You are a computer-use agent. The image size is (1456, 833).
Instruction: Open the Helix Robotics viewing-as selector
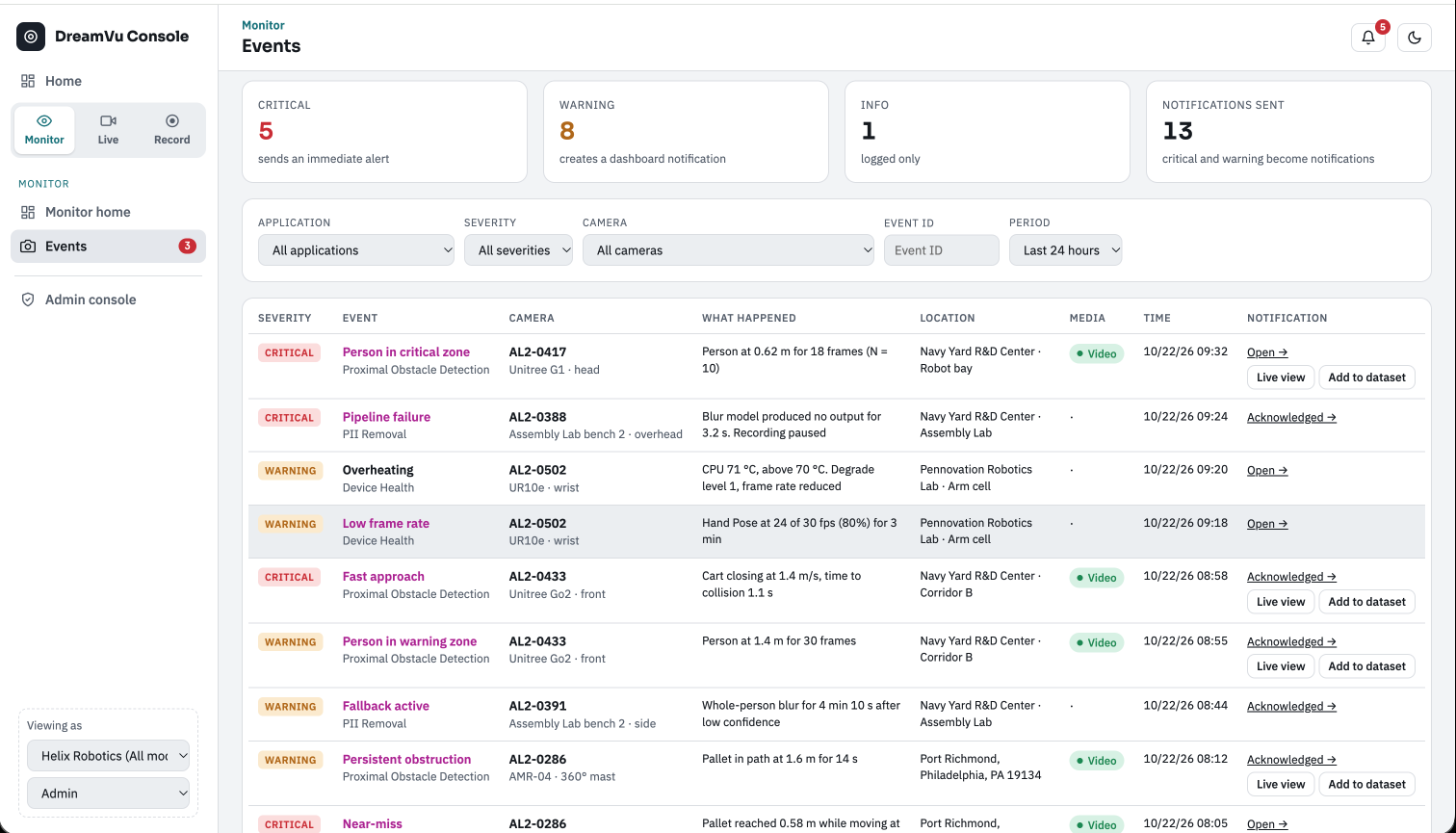pos(108,756)
